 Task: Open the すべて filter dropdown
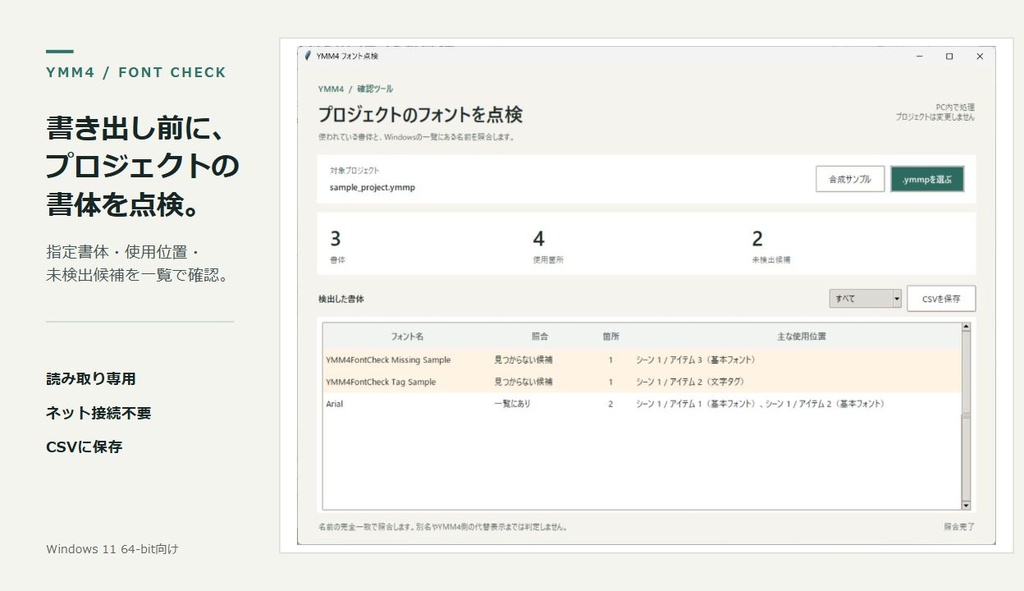[x=865, y=298]
